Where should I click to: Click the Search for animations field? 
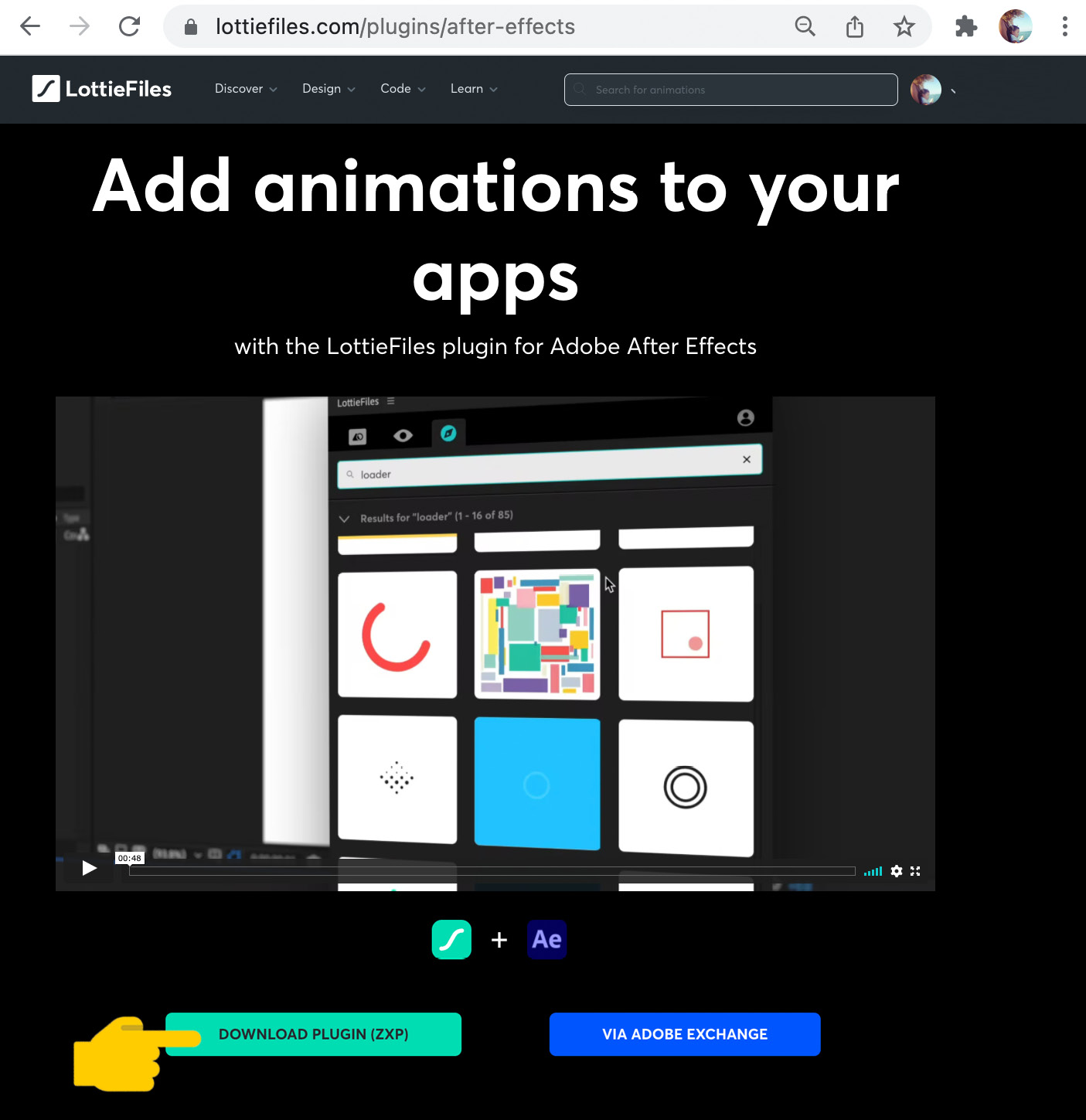(730, 90)
